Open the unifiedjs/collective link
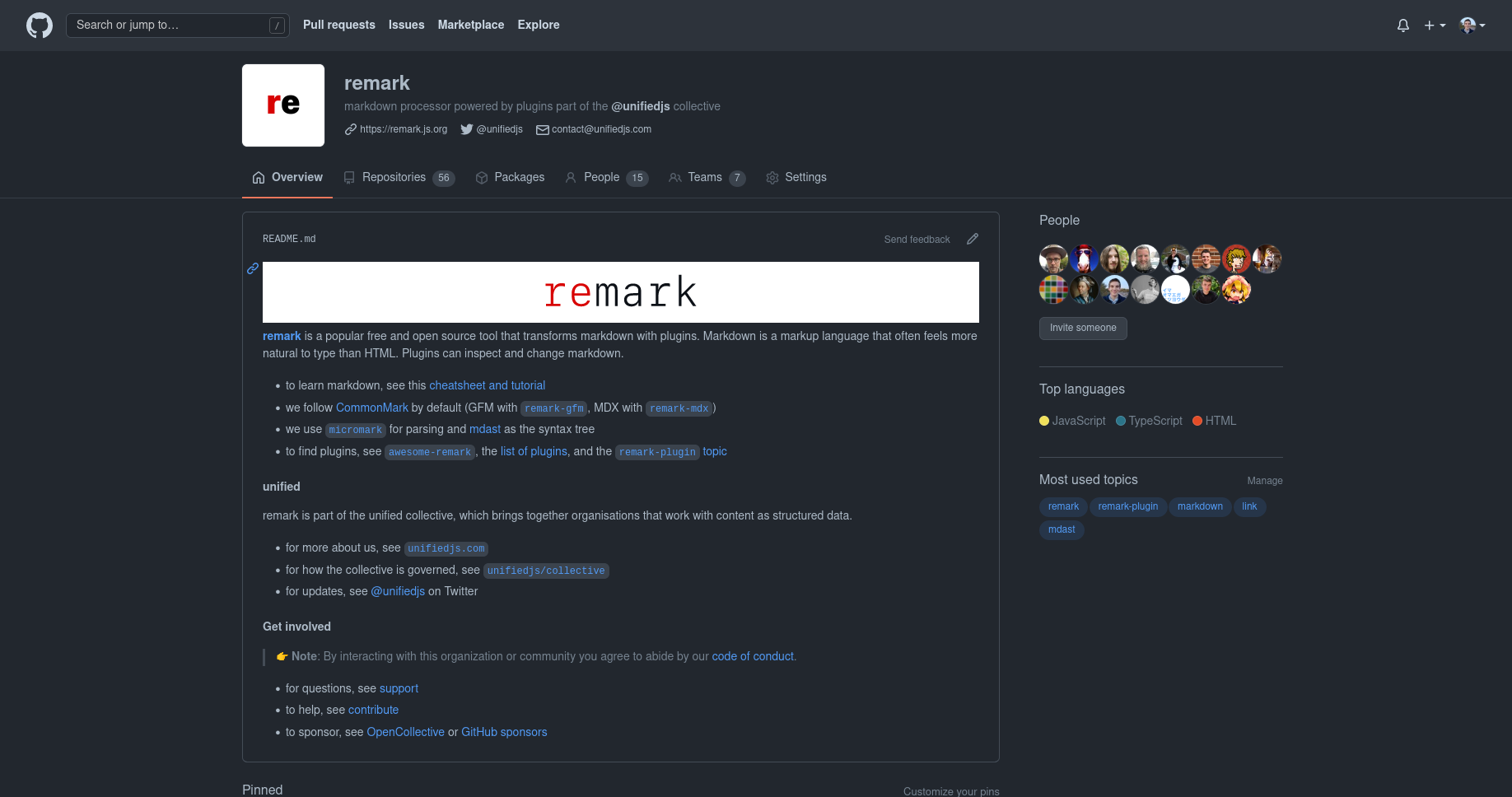 click(546, 571)
